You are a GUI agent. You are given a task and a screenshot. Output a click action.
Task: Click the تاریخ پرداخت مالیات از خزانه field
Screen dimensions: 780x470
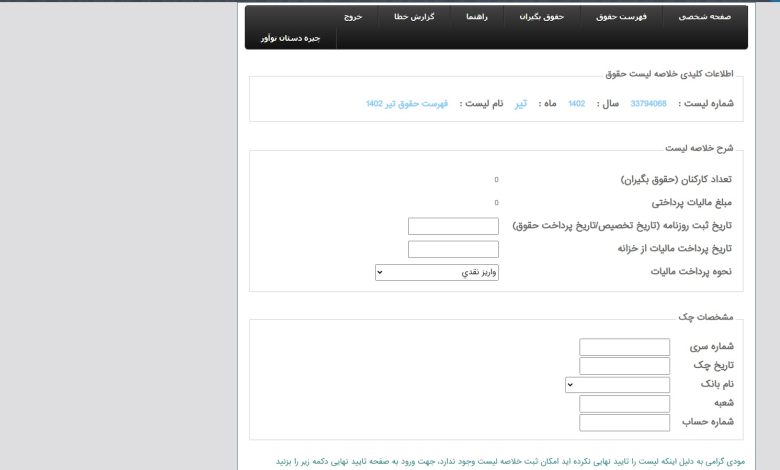(x=453, y=249)
